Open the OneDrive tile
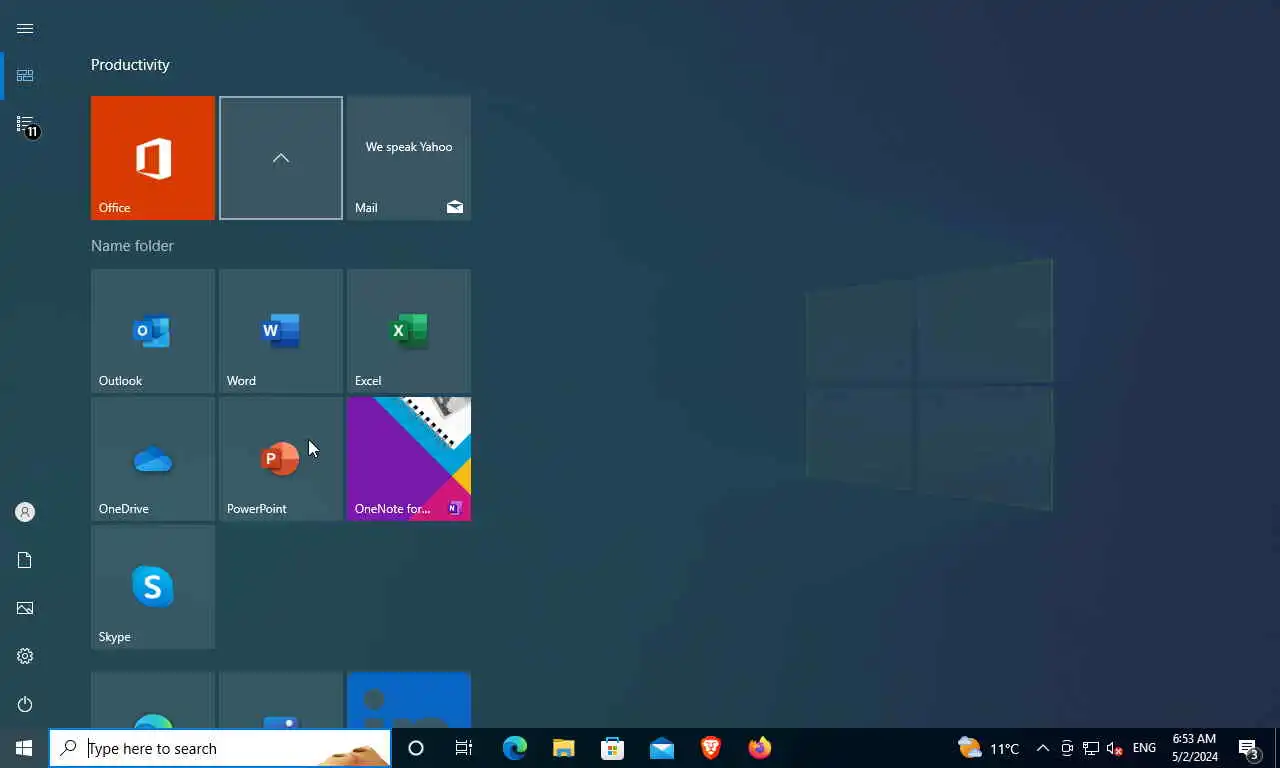 [153, 459]
